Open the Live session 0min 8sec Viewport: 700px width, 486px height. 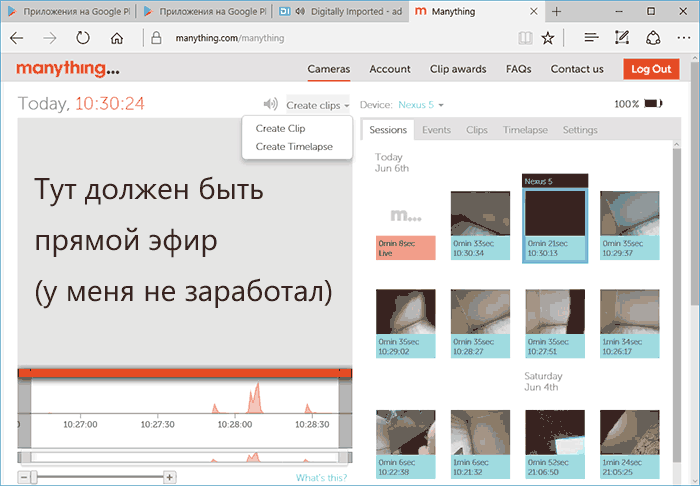(x=405, y=226)
